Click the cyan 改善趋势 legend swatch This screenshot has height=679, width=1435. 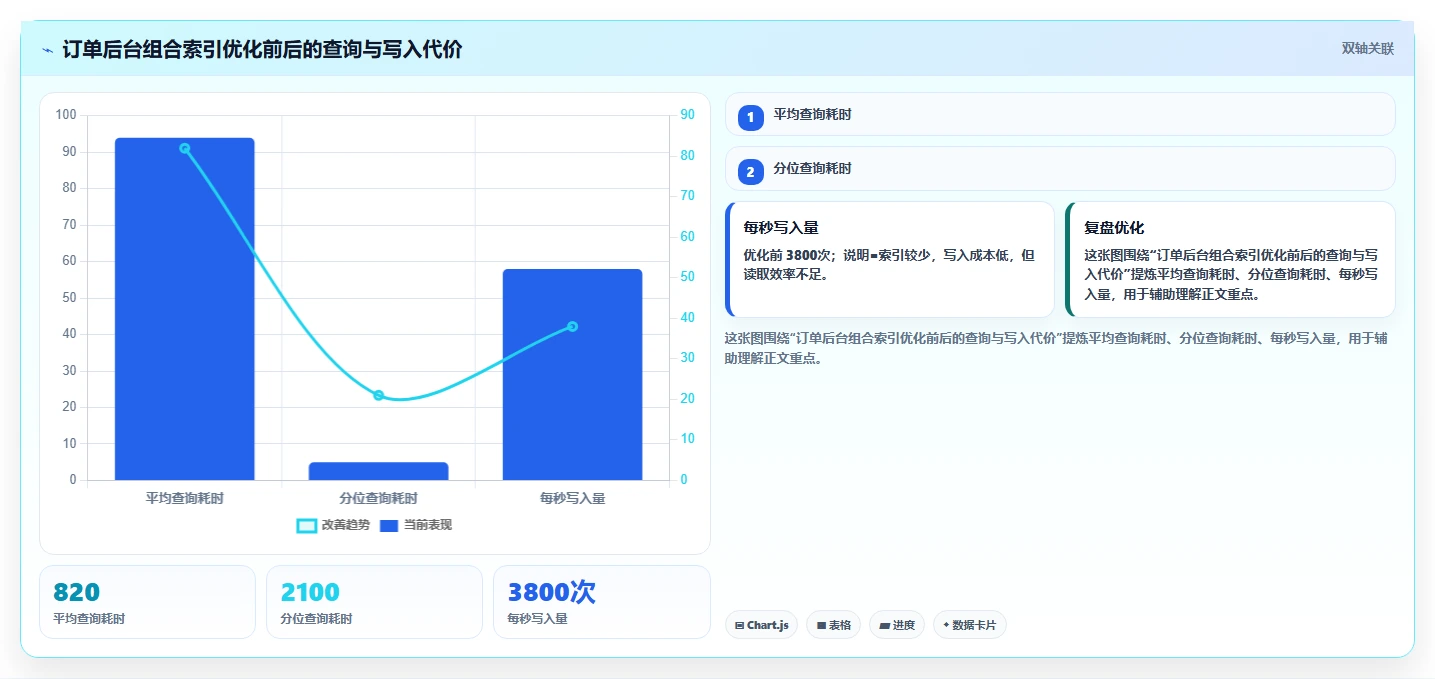[x=307, y=526]
